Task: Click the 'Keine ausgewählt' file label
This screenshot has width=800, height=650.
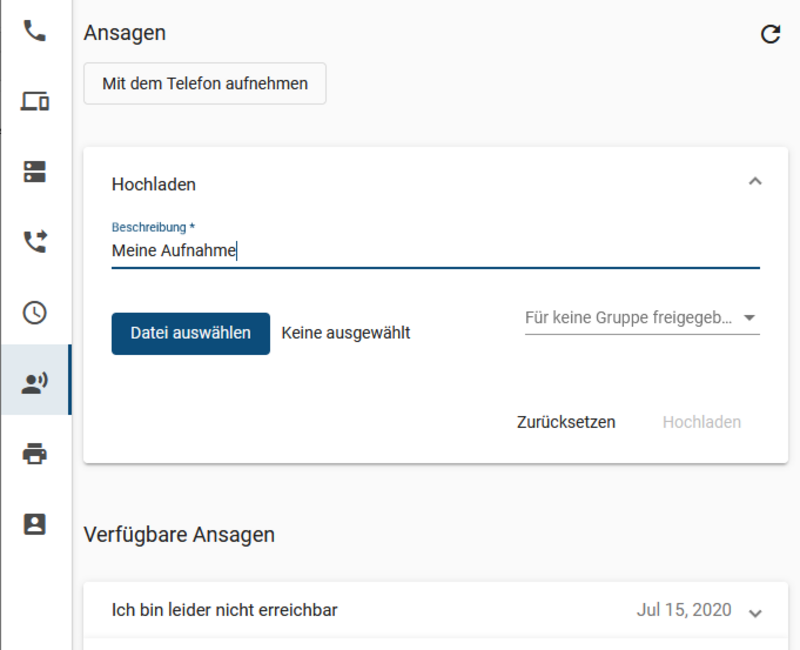Action: click(x=345, y=333)
